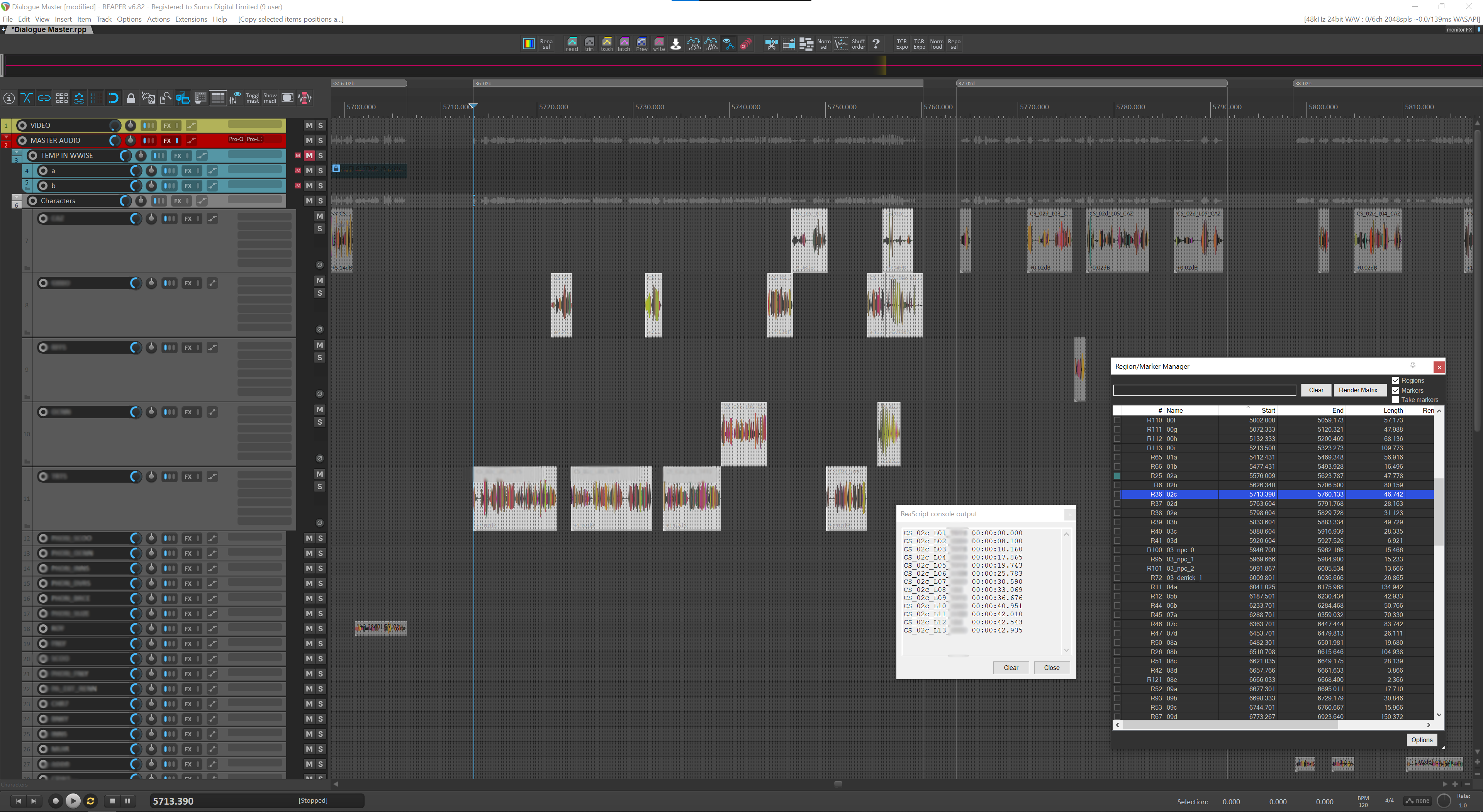Click the touch automation mode icon
1483x812 pixels.
607,44
